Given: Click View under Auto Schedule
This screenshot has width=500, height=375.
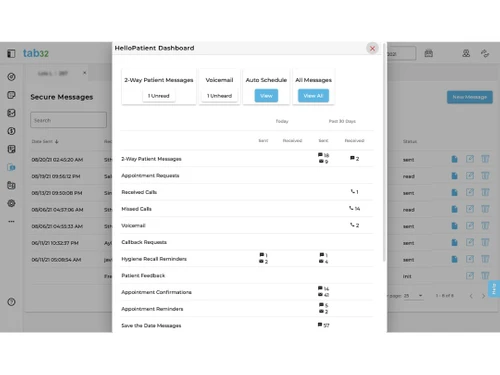Looking at the screenshot, I should click(x=266, y=96).
